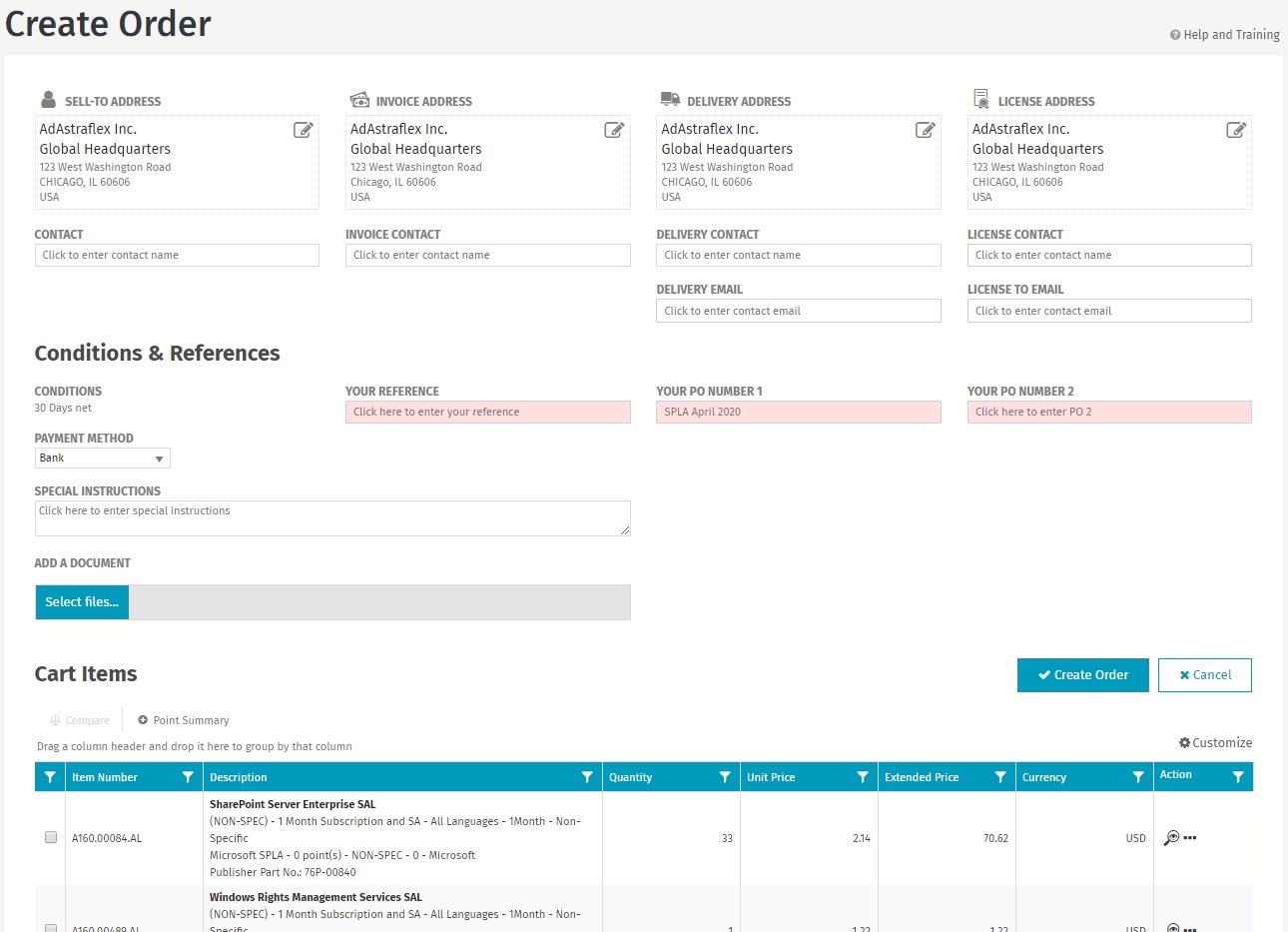Viewport: 1288px width, 932px height.
Task: Open filter for Description column
Action: pyautogui.click(x=587, y=777)
